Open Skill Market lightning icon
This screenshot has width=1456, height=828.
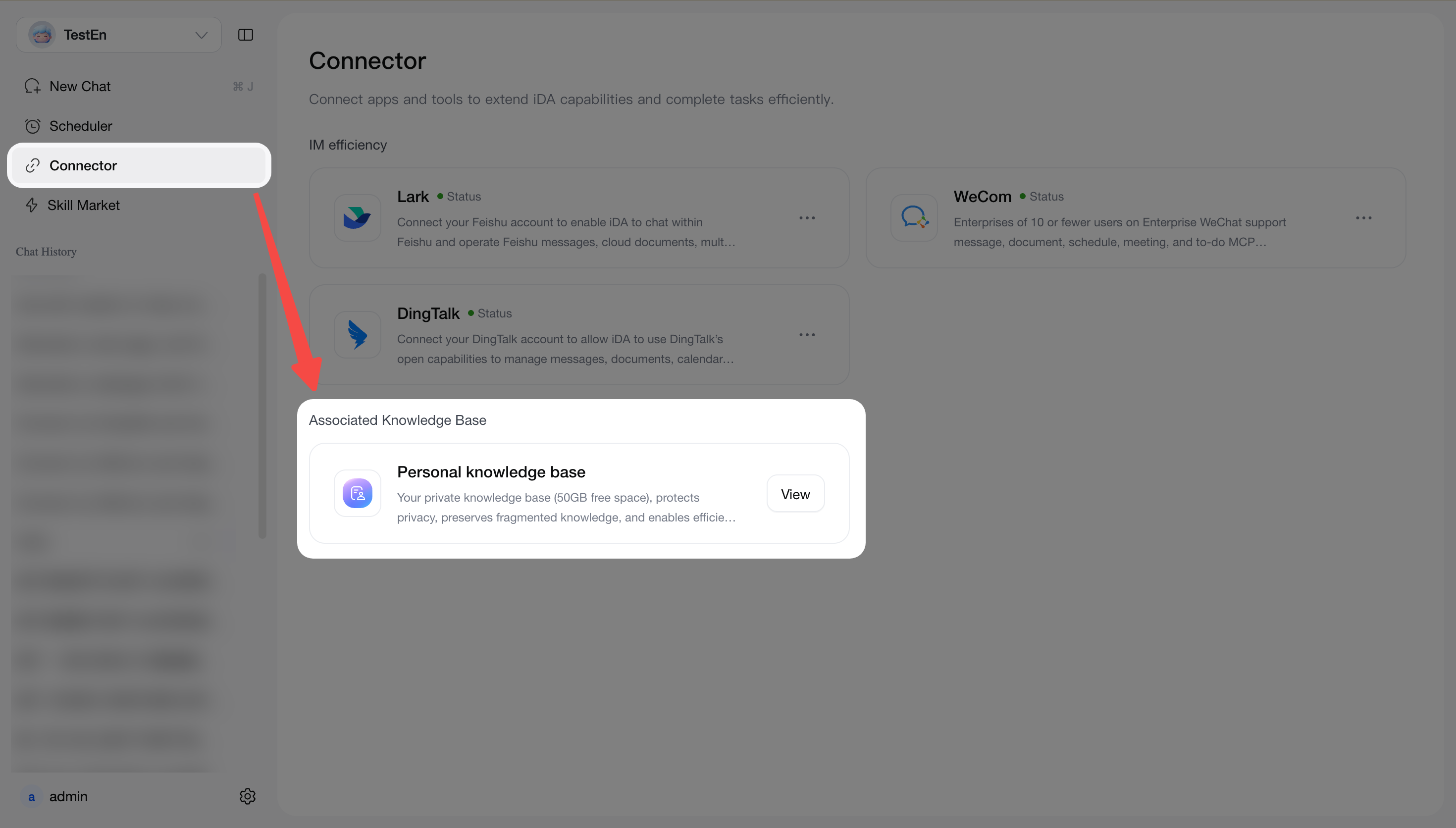pos(31,206)
